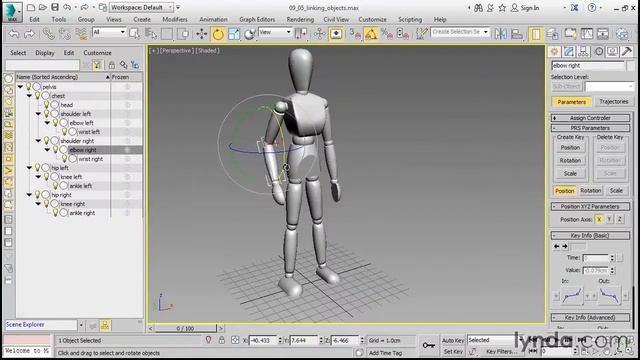The height and width of the screenshot is (360, 640).
Task: Toggle the 3D Snaps icon
Action: click(355, 34)
